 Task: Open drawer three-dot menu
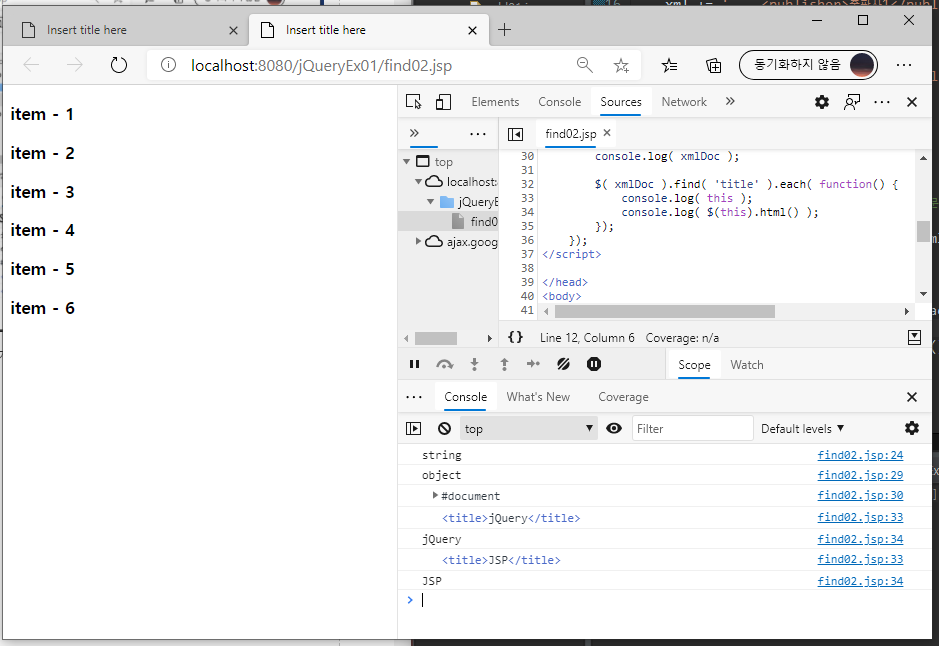(414, 397)
